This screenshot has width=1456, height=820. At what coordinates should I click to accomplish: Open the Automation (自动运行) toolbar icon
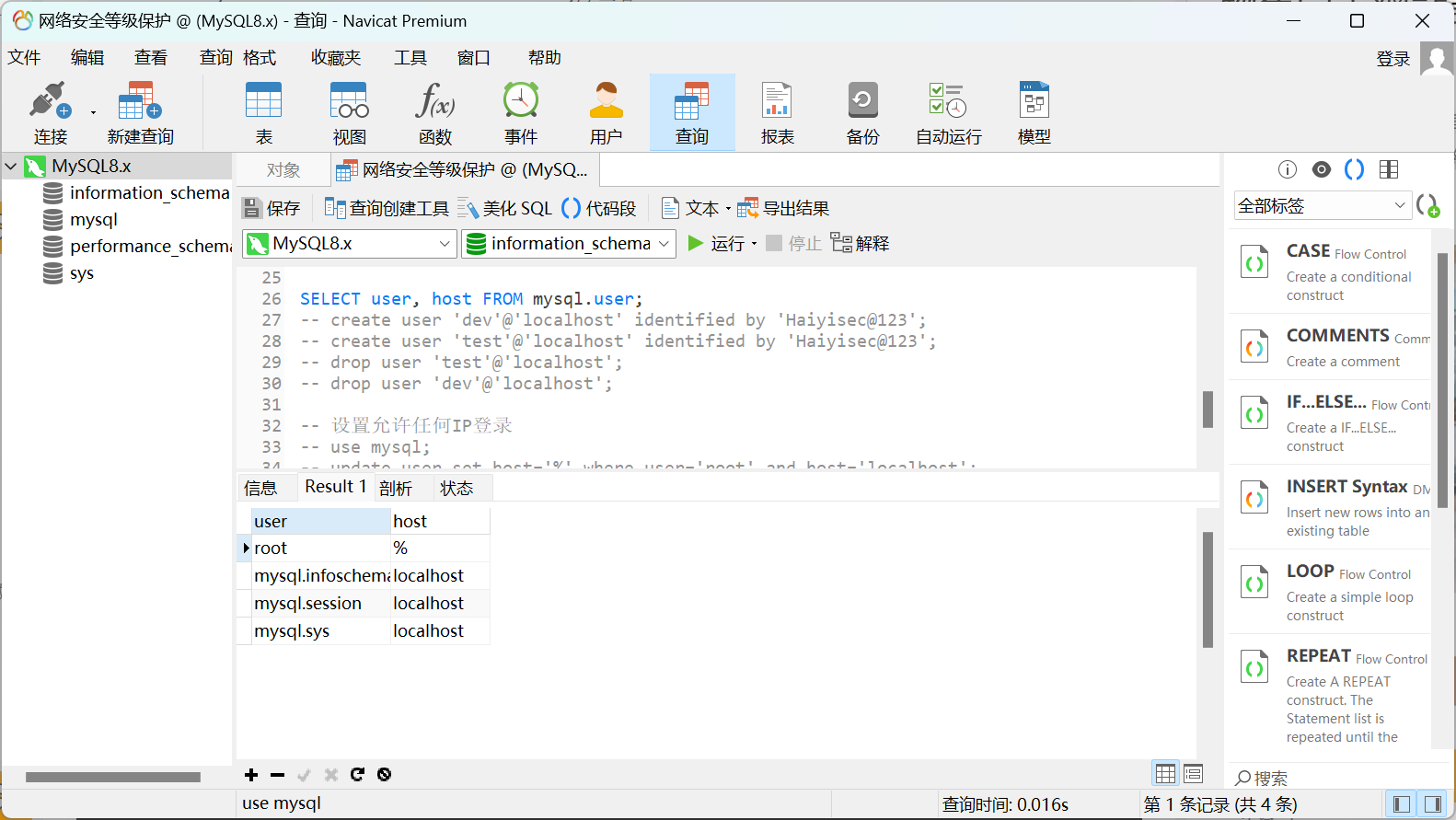coord(948,101)
